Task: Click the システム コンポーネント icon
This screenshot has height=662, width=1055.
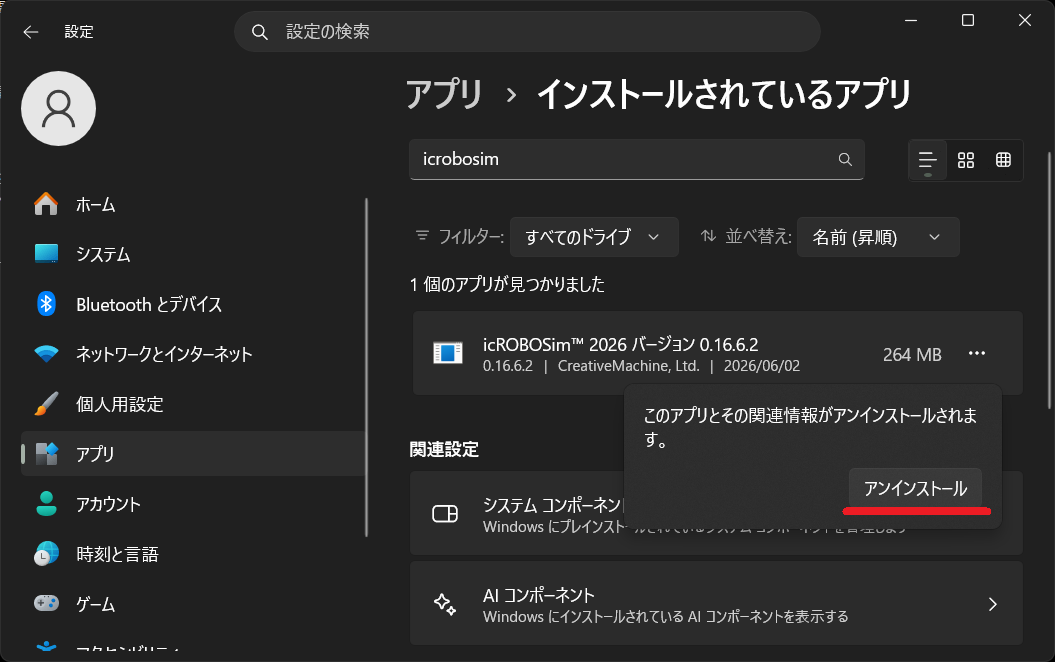Action: (445, 514)
